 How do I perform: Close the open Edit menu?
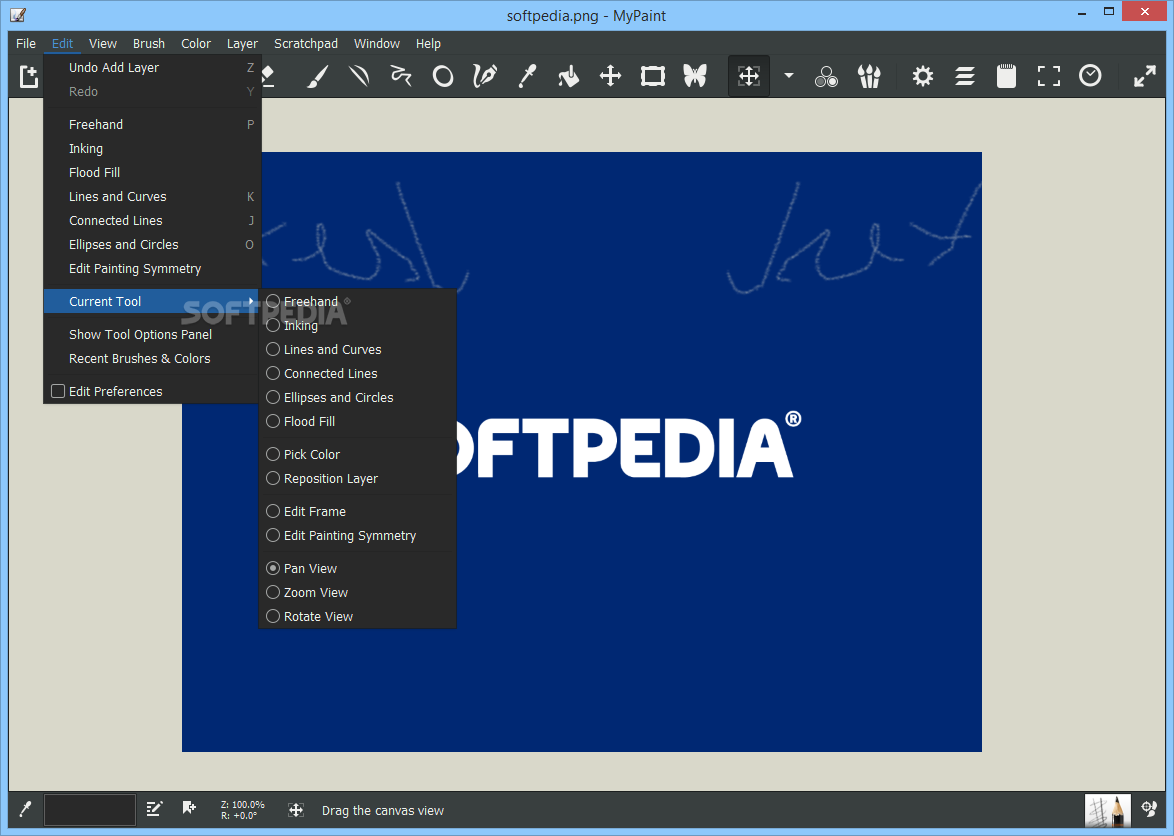coord(62,43)
